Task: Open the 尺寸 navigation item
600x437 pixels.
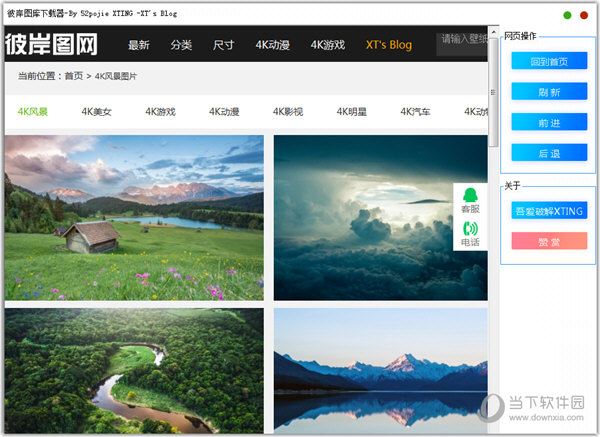Action: click(223, 45)
